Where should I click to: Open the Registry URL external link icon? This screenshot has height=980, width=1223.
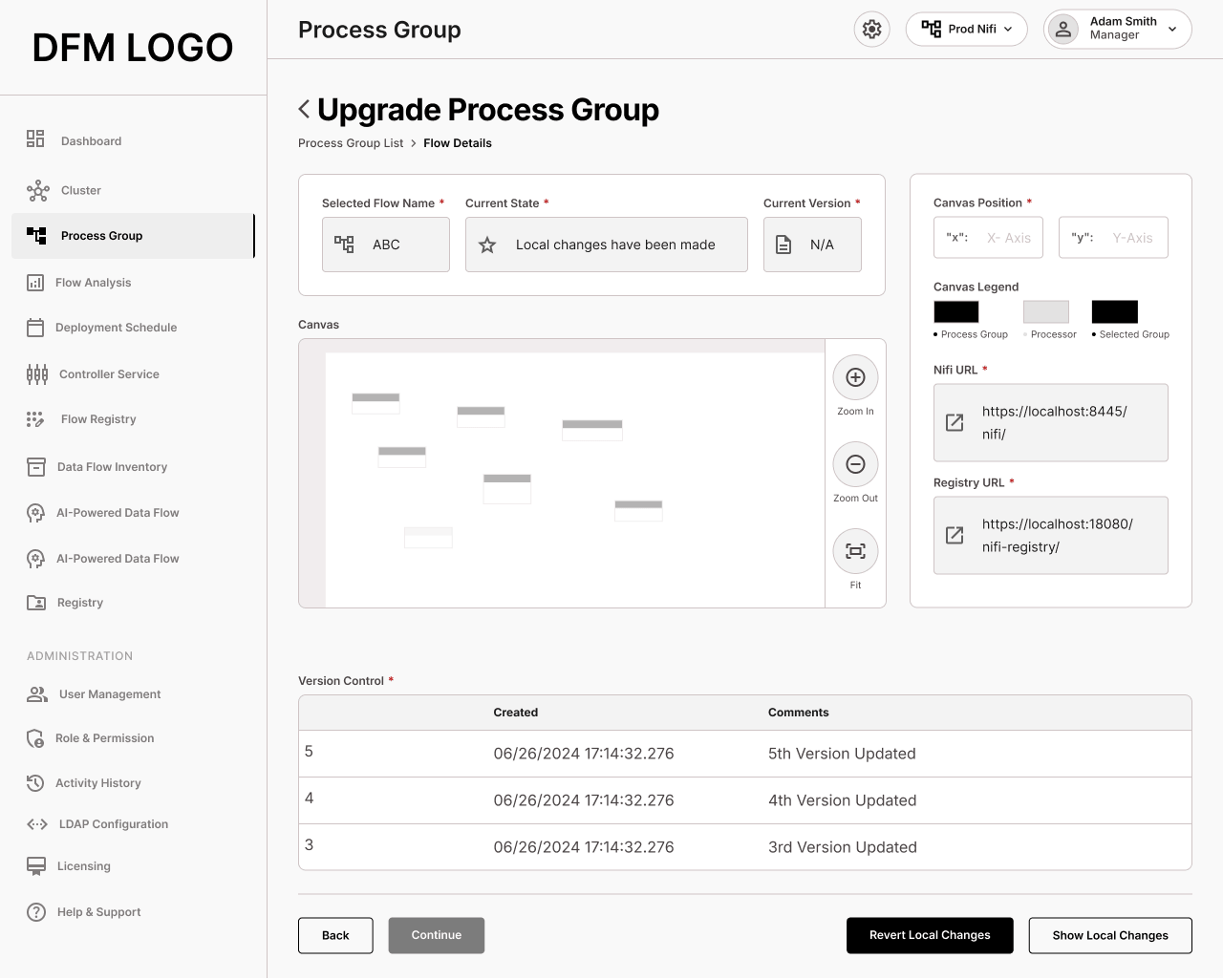pos(955,535)
